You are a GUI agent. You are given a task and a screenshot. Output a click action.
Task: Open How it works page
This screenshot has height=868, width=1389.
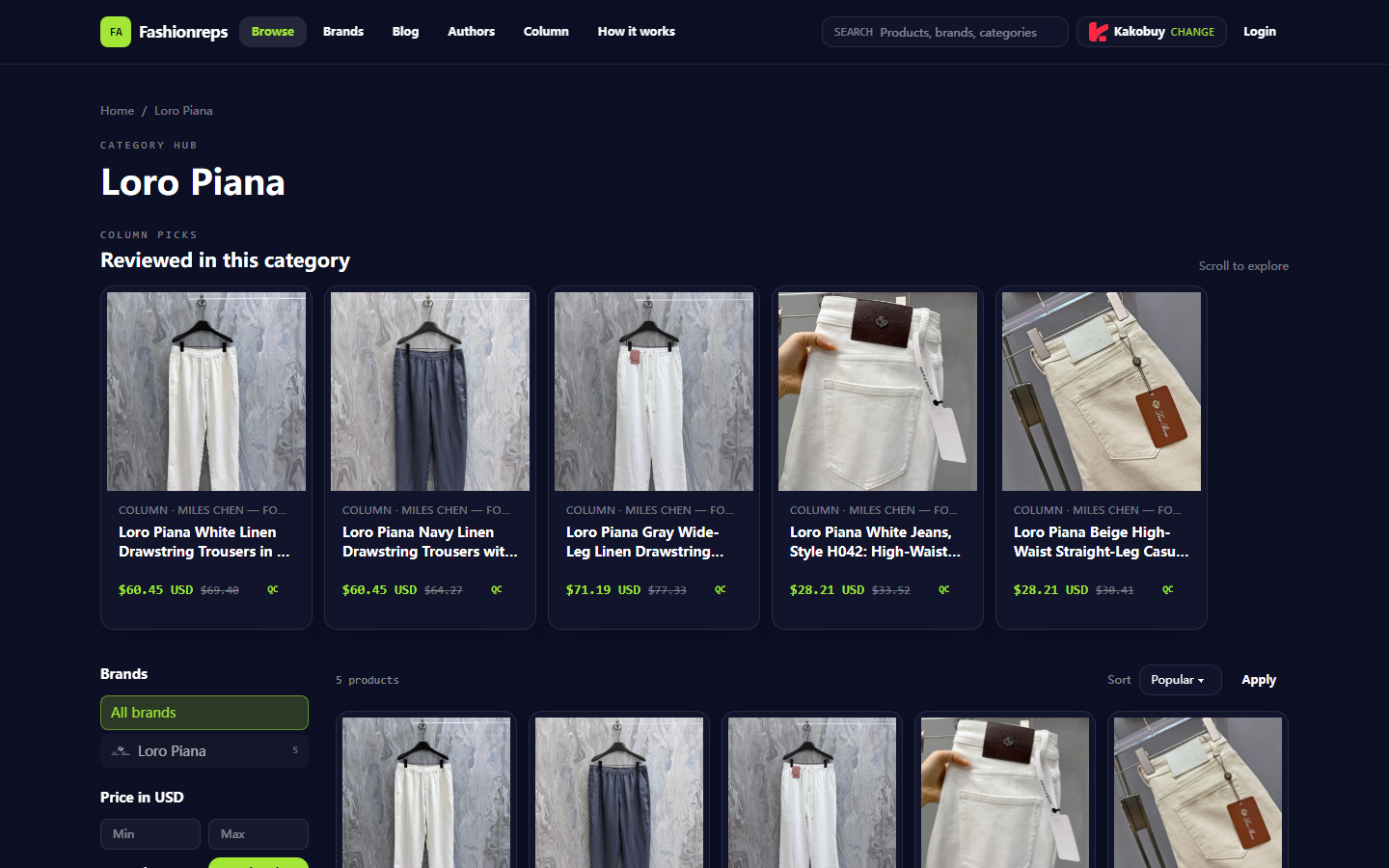point(636,32)
